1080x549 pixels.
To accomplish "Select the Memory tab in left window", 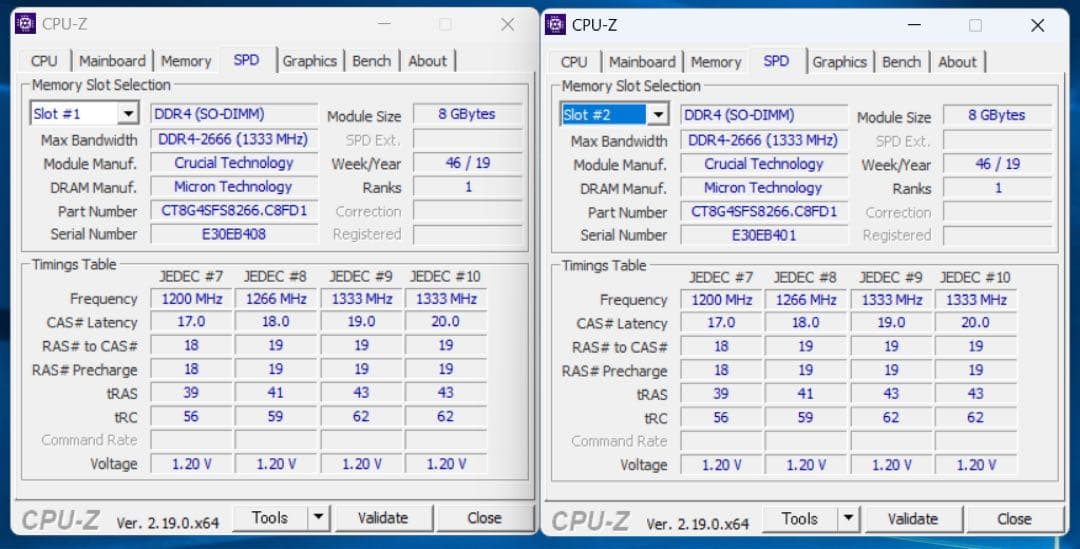I will (x=185, y=61).
